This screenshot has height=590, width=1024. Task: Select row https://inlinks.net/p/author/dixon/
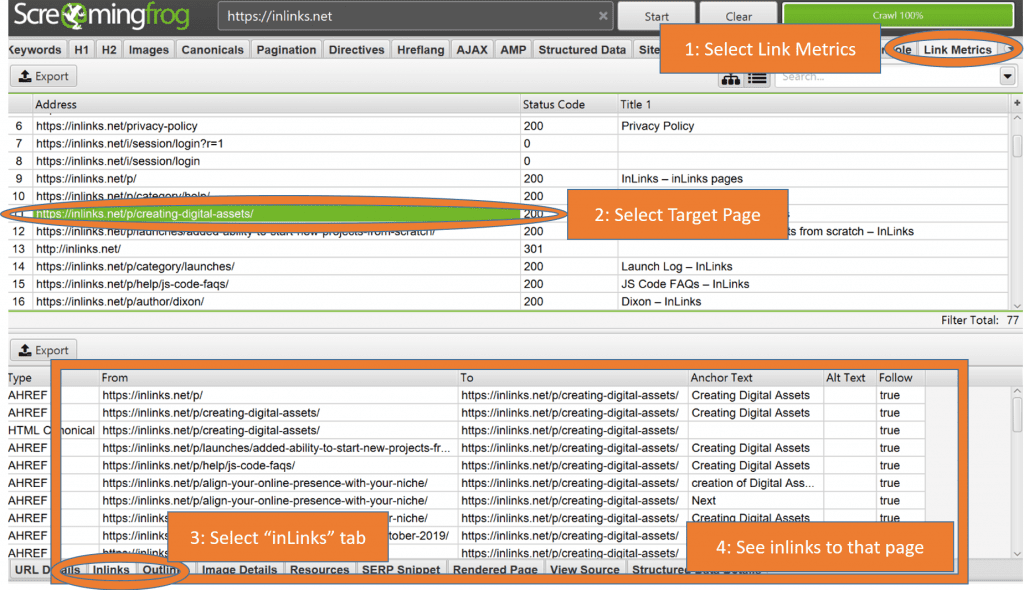click(x=508, y=301)
